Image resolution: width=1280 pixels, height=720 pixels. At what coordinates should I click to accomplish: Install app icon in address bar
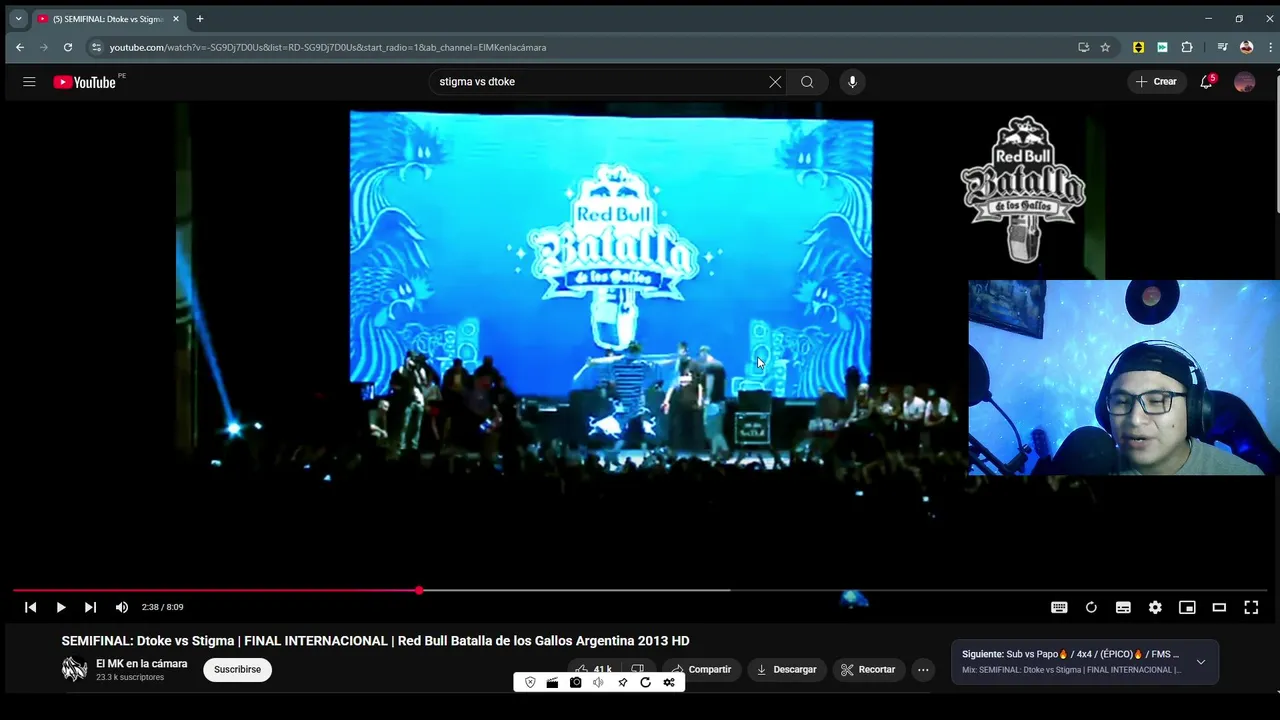tap(1083, 47)
